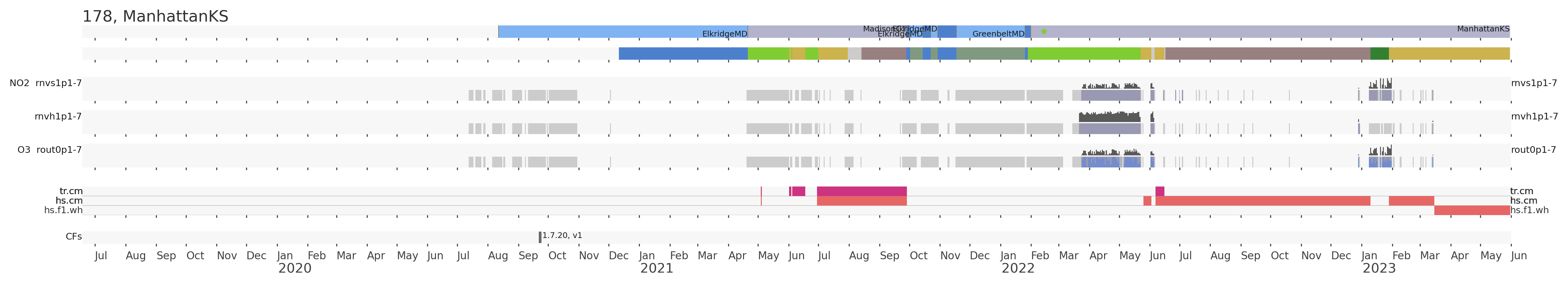Click the dark rnvh1p1-7 data block in spring 2022
The width and height of the screenshot is (1568, 285).
(1109, 117)
